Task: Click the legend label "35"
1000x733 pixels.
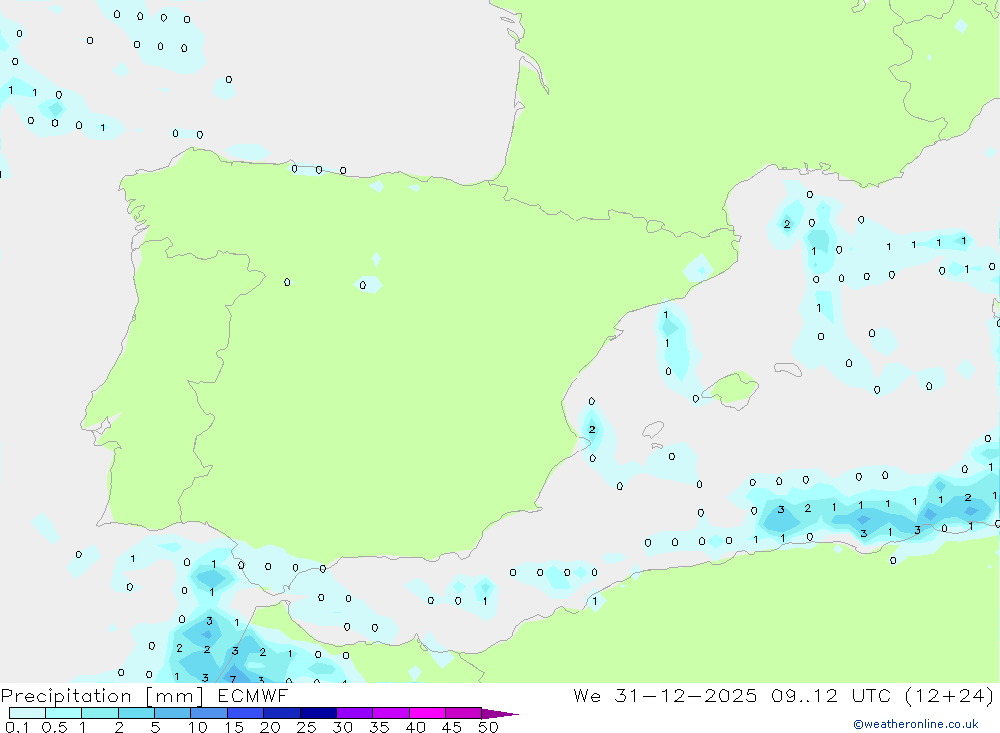Action: tap(379, 727)
